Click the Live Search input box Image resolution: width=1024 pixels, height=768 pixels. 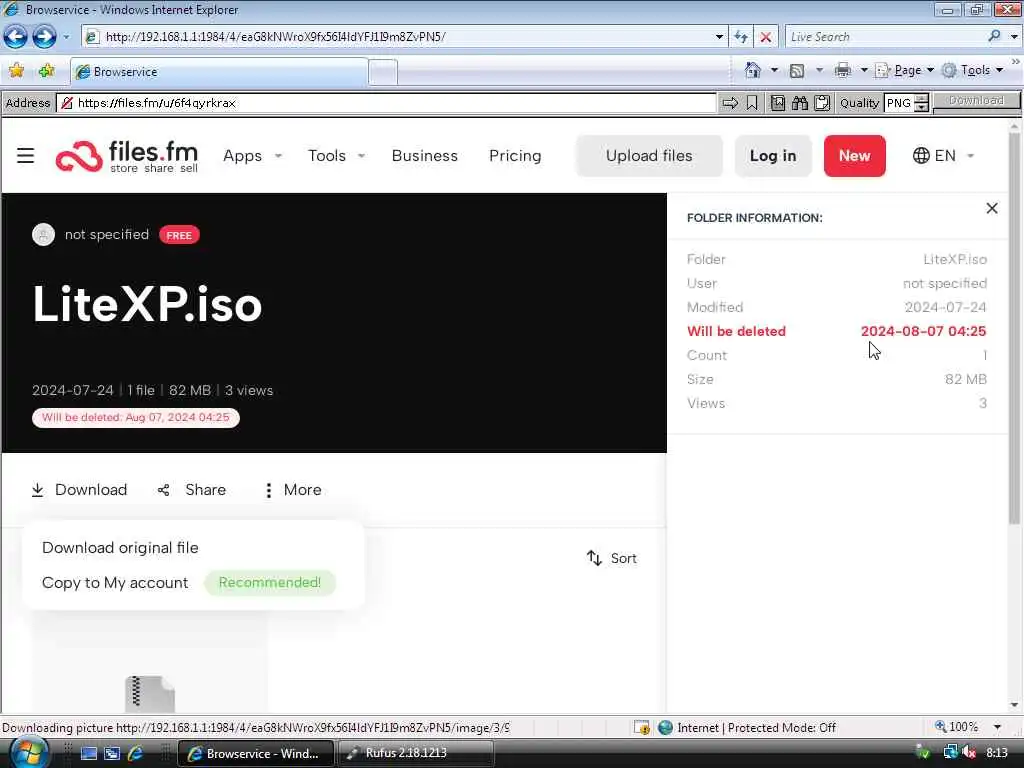coord(886,37)
